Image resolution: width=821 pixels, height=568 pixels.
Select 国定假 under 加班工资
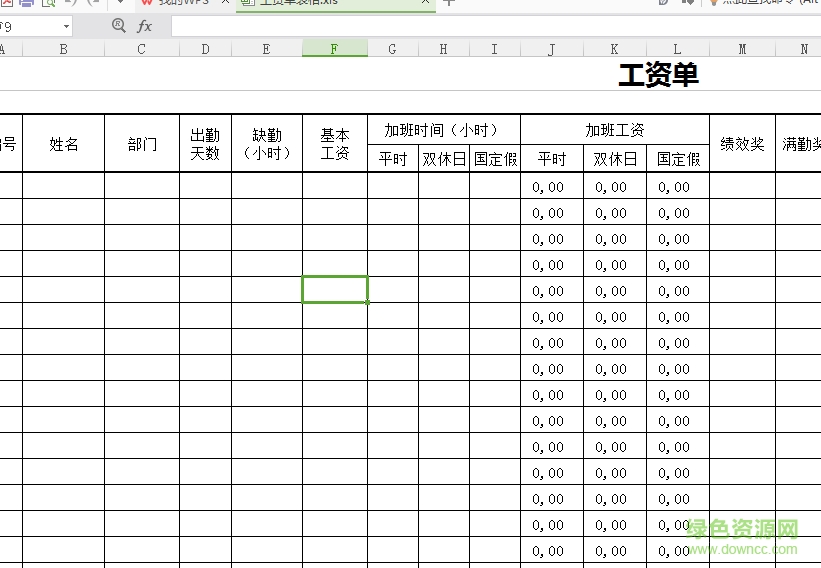pos(678,159)
